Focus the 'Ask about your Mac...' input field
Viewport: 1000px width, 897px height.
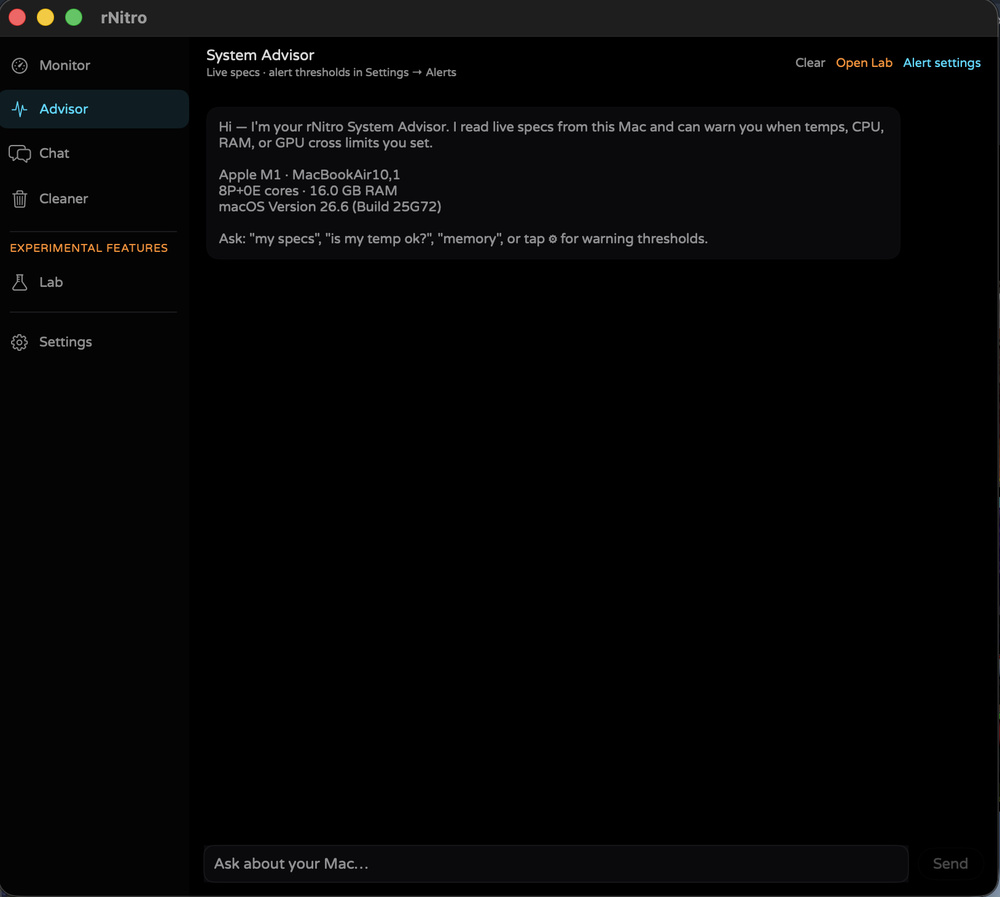tap(556, 864)
